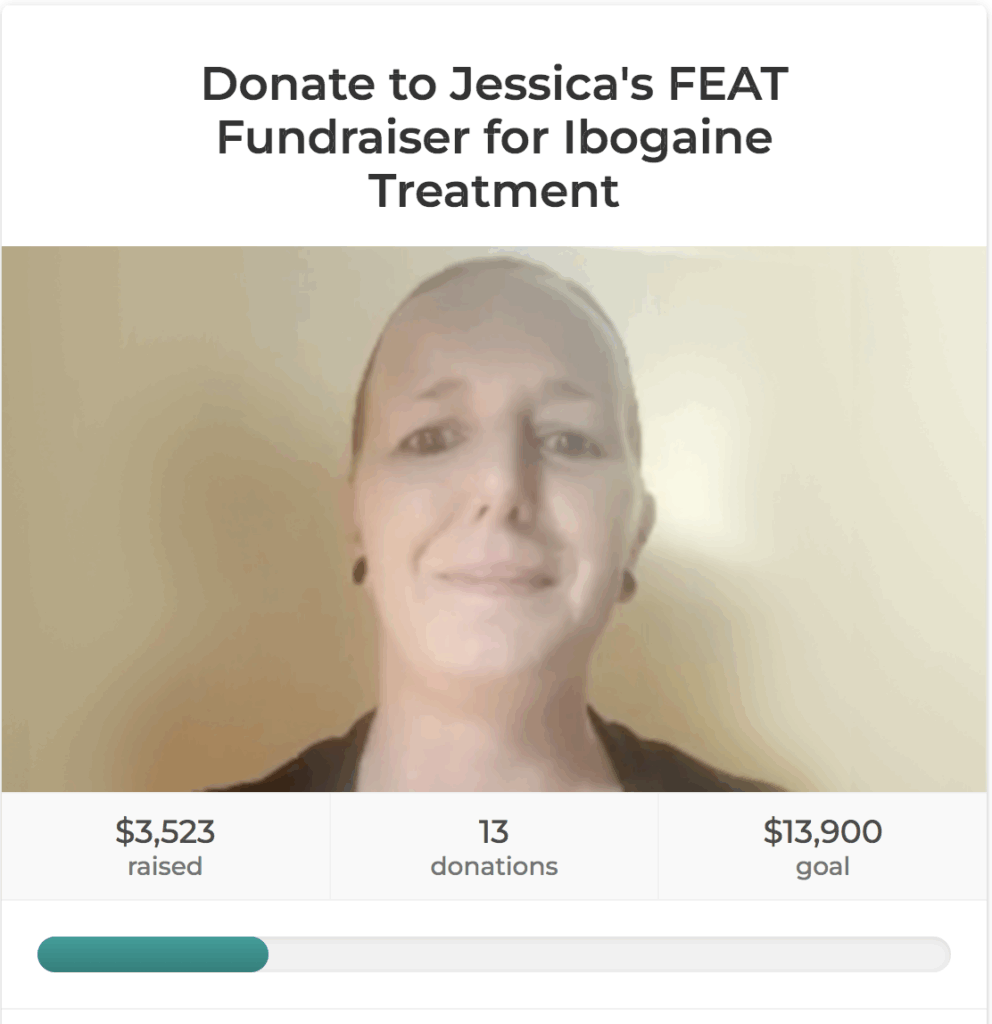This screenshot has width=992, height=1024.
Task: Click the word "raised" label
Action: coord(165,867)
